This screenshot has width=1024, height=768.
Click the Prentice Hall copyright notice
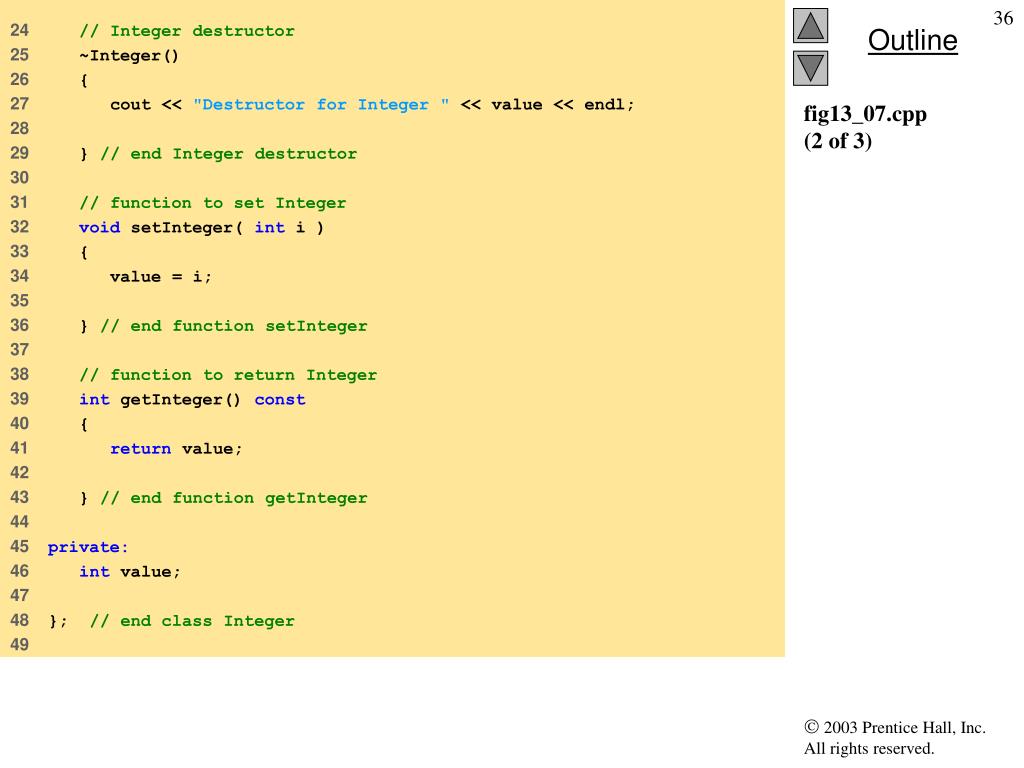pyautogui.click(x=894, y=738)
